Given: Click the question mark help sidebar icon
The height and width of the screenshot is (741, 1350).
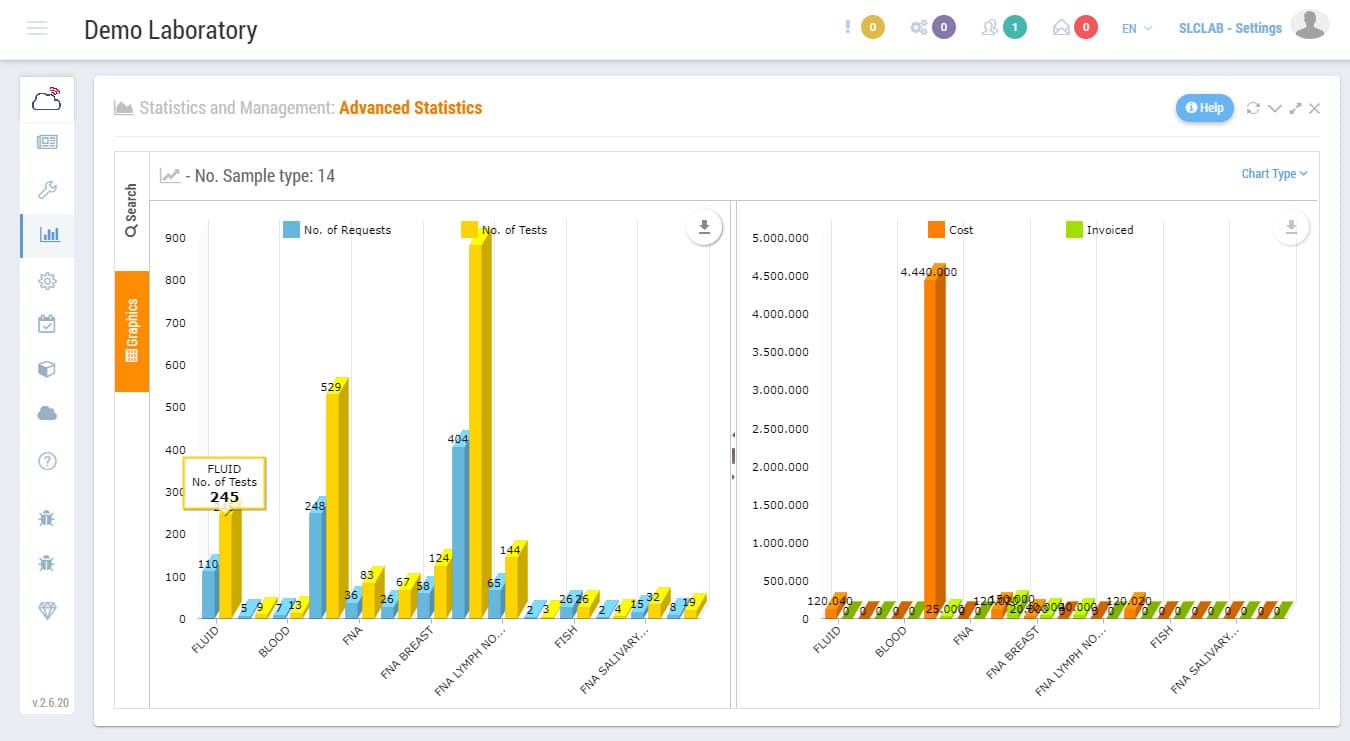Looking at the screenshot, I should pyautogui.click(x=47, y=461).
